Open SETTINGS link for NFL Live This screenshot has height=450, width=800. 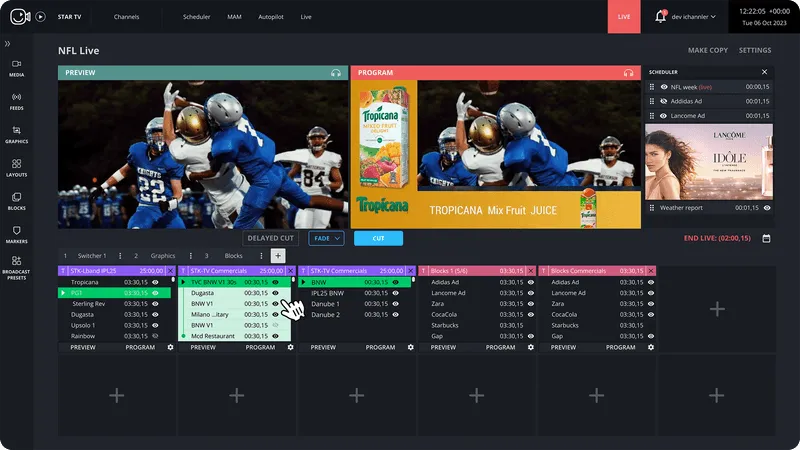coord(755,50)
